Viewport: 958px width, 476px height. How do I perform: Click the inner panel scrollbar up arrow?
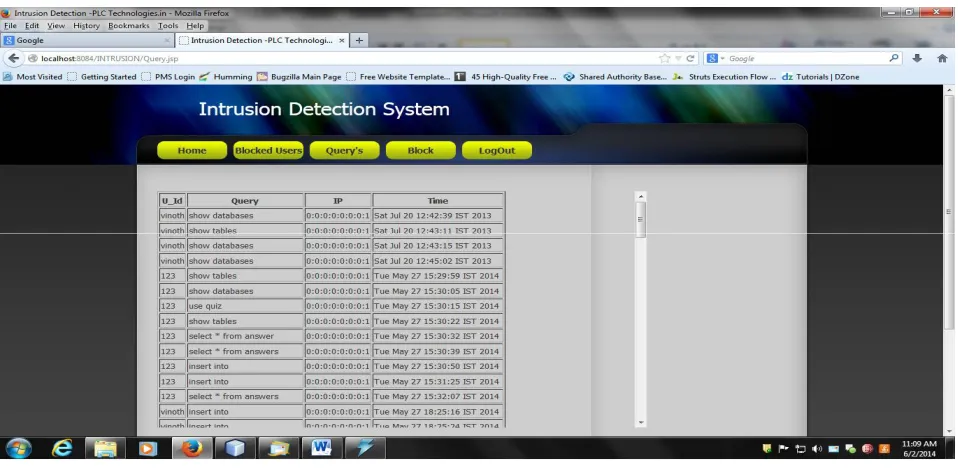click(x=641, y=197)
